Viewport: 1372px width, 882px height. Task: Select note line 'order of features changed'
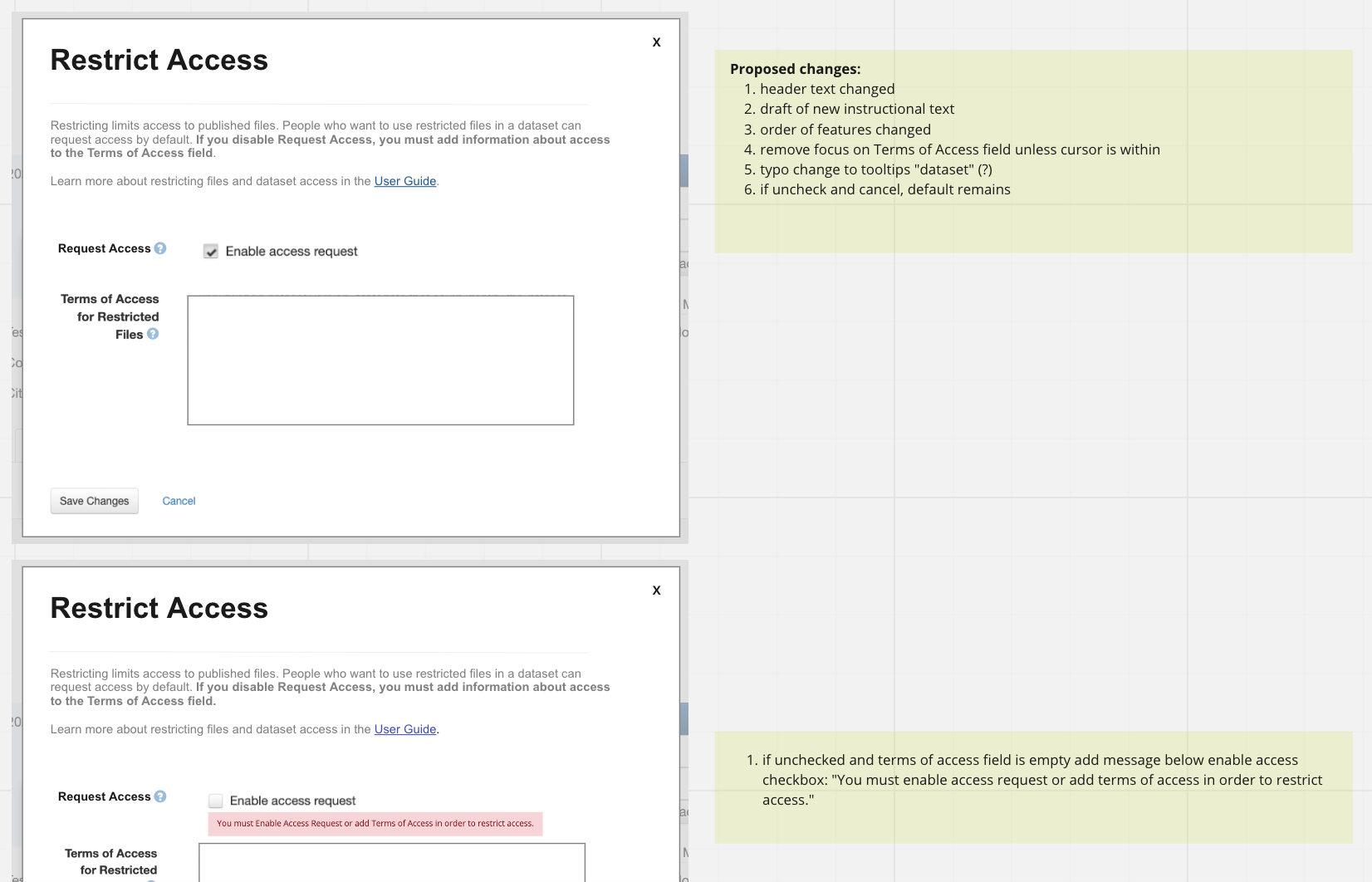pos(845,130)
